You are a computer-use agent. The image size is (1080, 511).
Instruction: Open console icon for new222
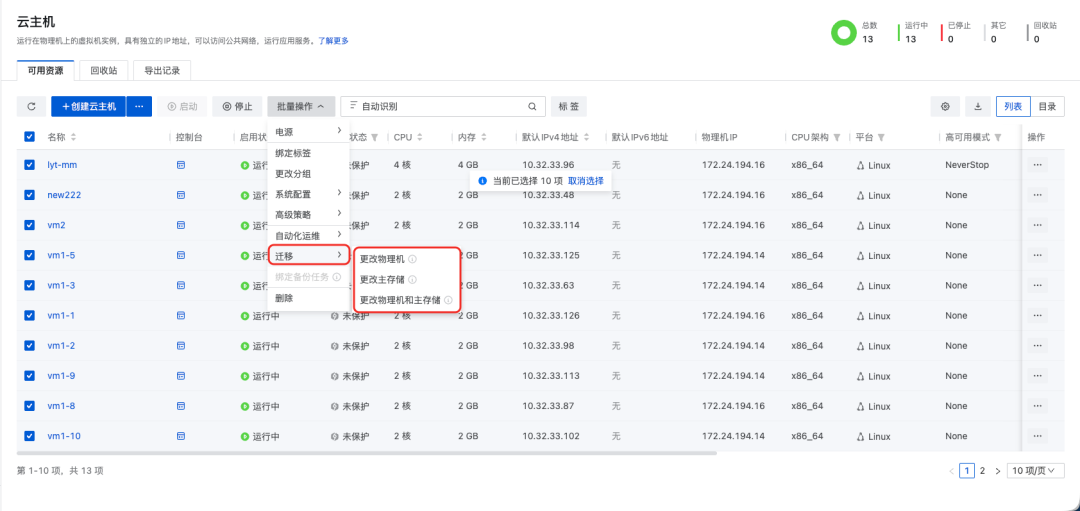[x=180, y=195]
